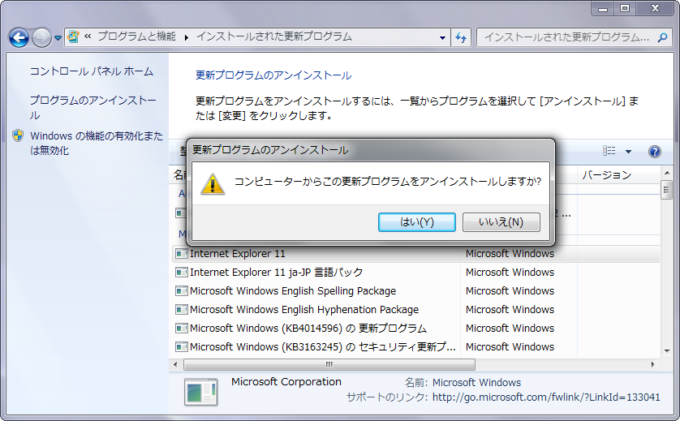This screenshot has height=421, width=680.
Task: Open the recent pages dropdown beside navigation arrows
Action: point(58,37)
